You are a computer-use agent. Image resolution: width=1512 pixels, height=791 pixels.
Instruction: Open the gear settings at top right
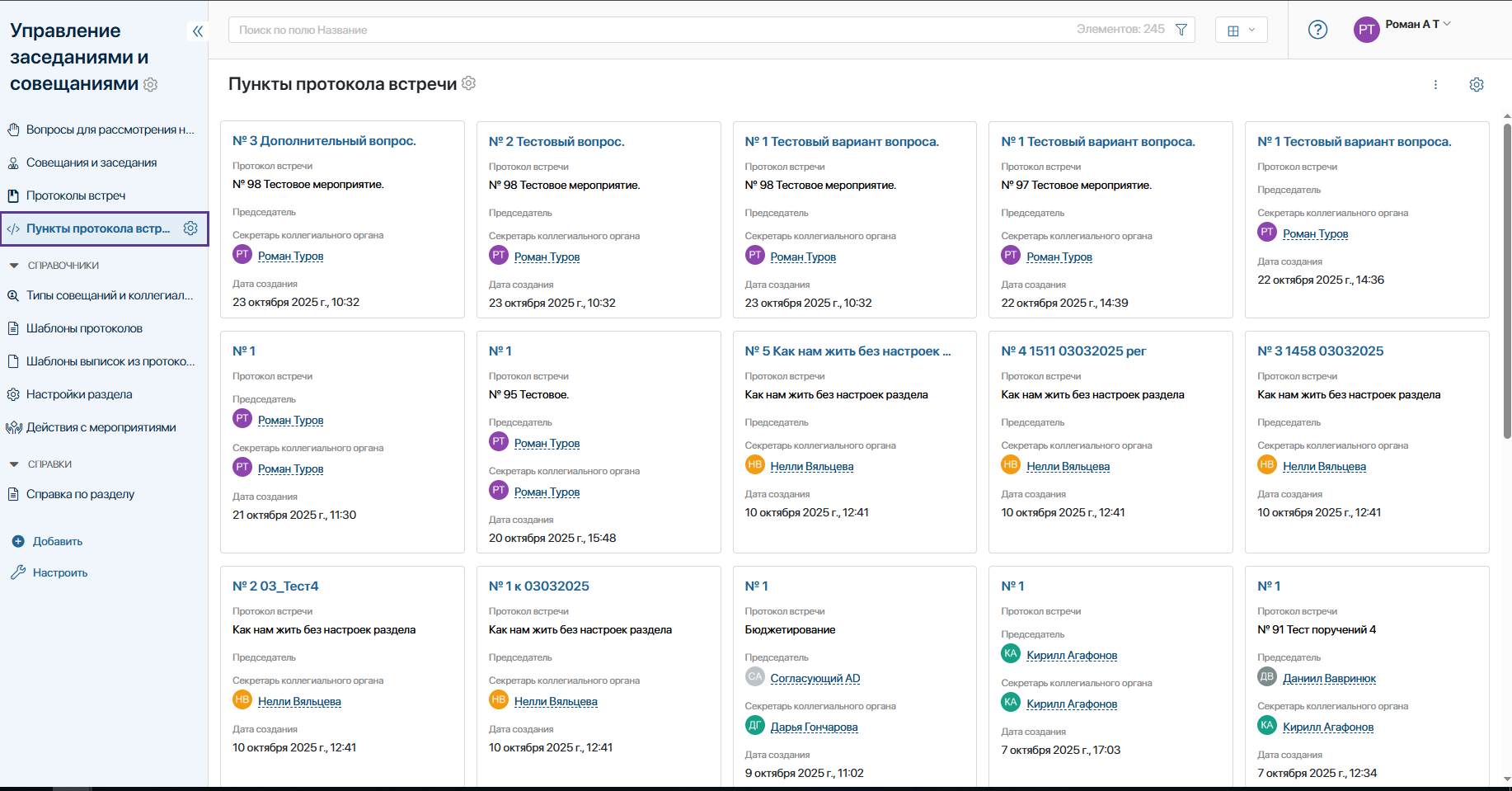click(1476, 85)
